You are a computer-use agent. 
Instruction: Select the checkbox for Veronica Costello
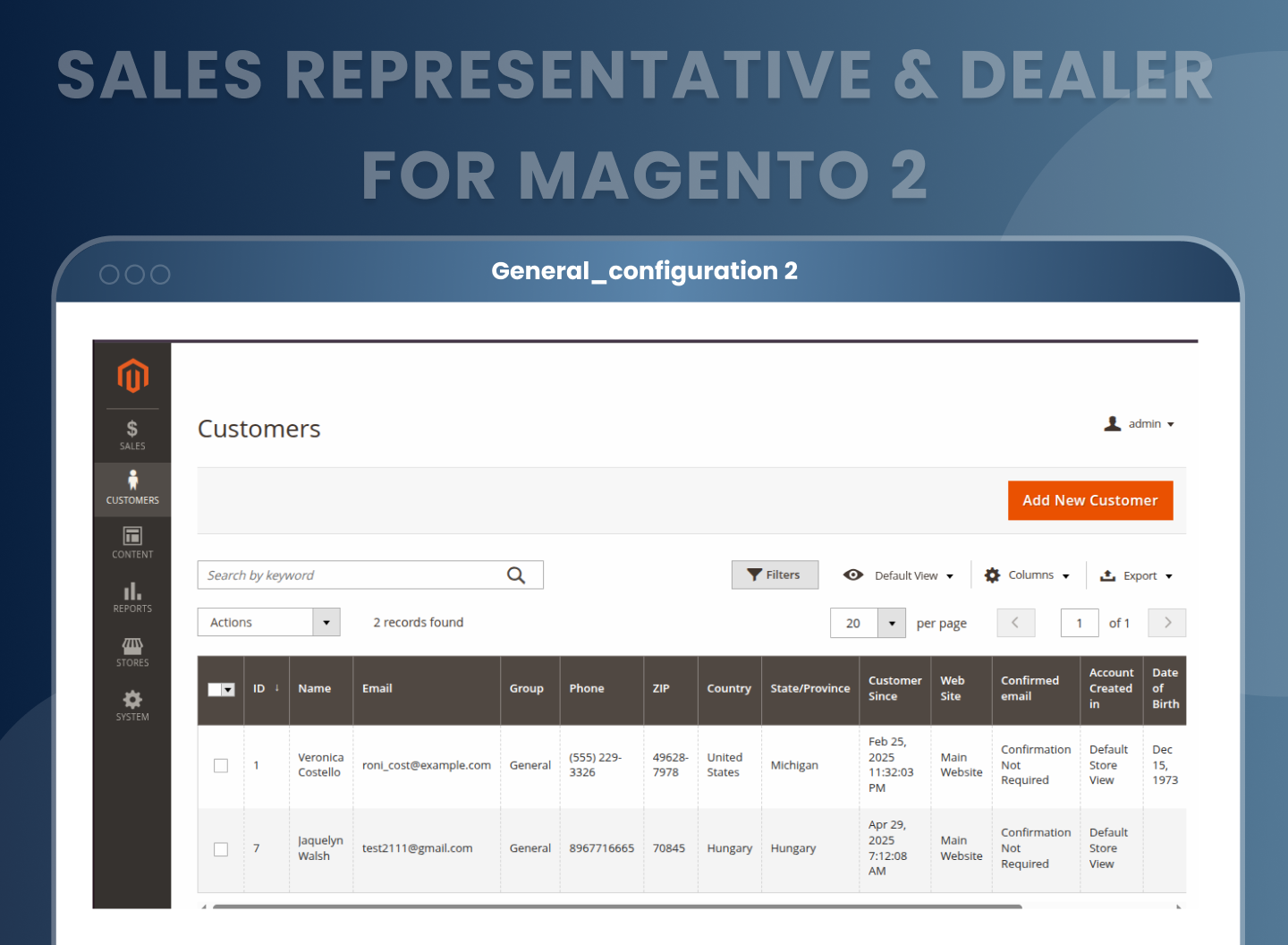pos(221,766)
